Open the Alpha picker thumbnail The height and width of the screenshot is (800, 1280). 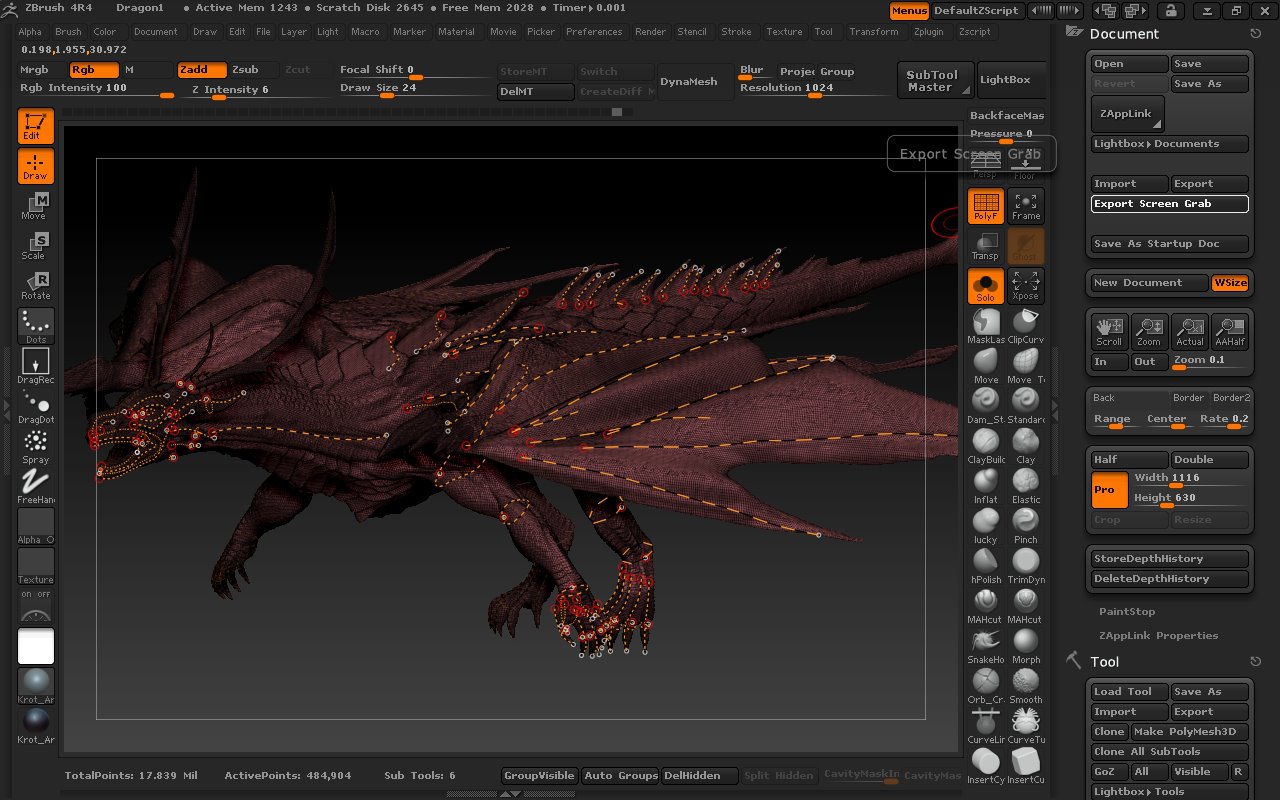point(35,525)
